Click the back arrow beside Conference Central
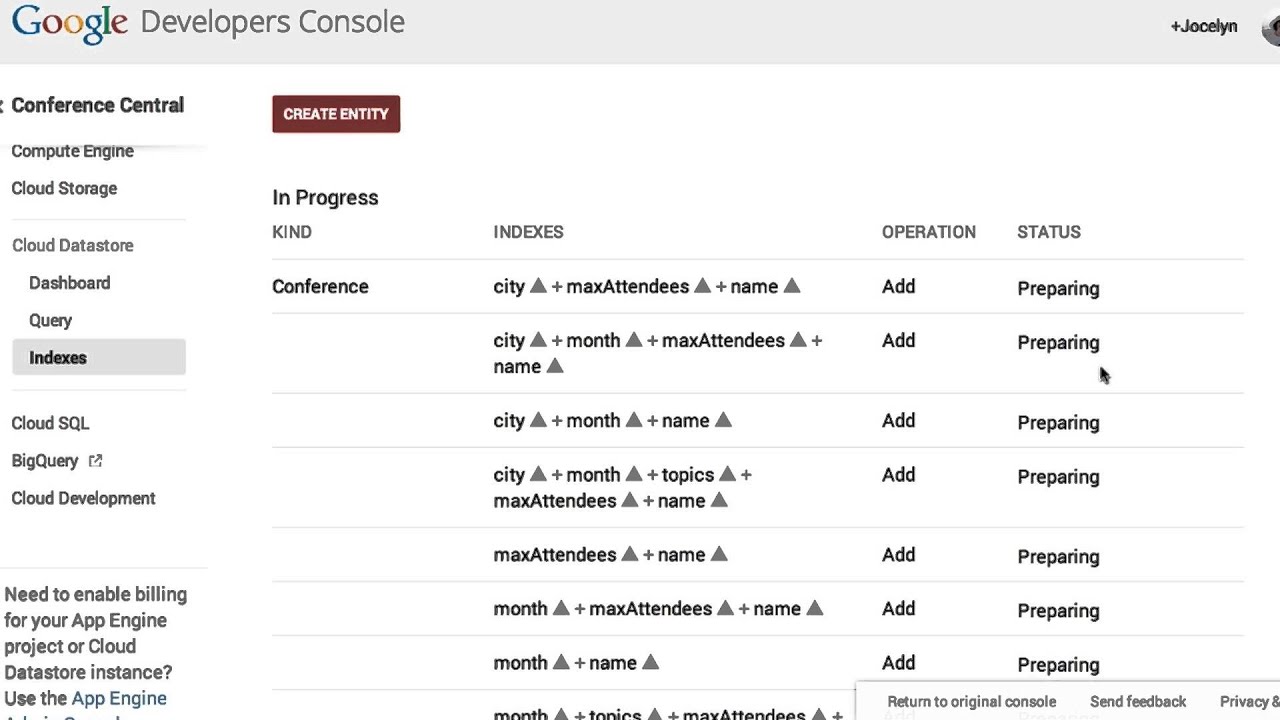 click(x=3, y=106)
